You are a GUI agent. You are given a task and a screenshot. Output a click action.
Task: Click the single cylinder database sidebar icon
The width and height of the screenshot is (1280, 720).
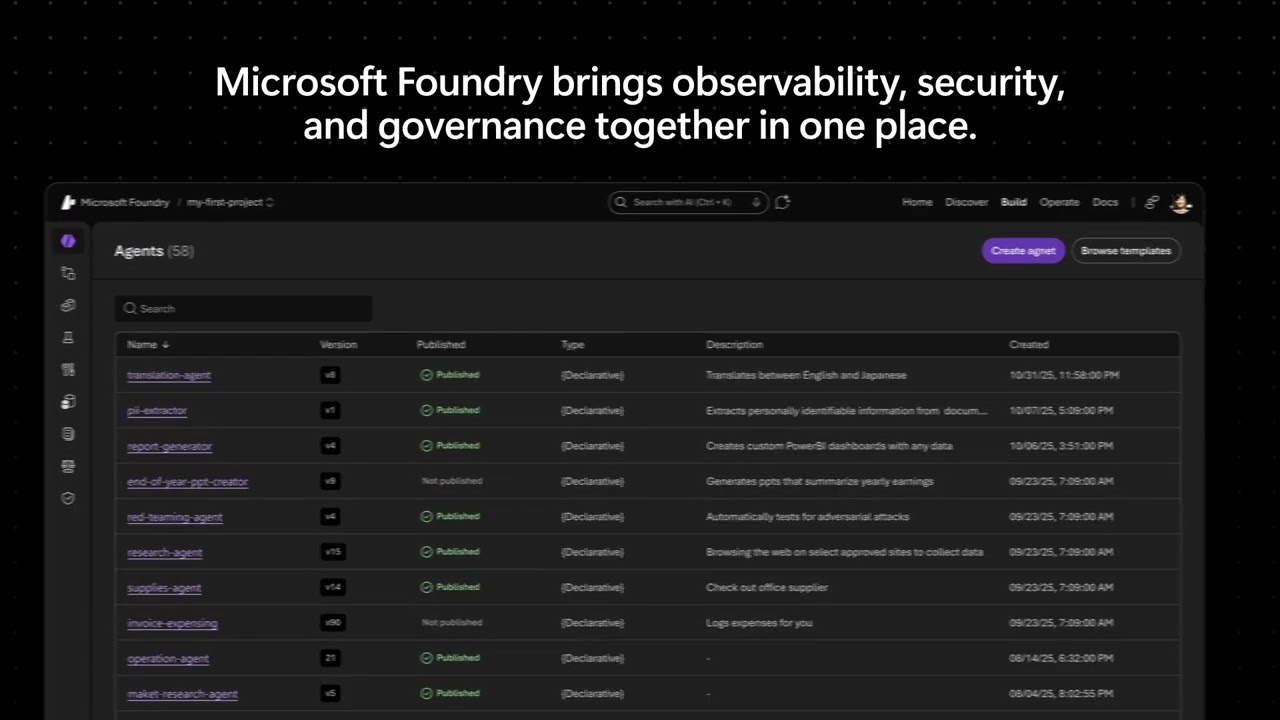68,434
